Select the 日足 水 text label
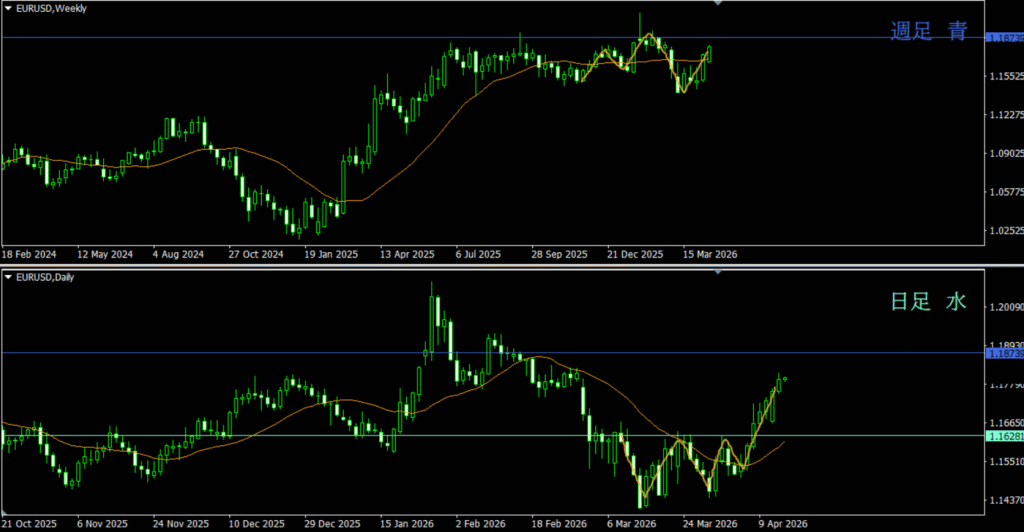 click(929, 301)
